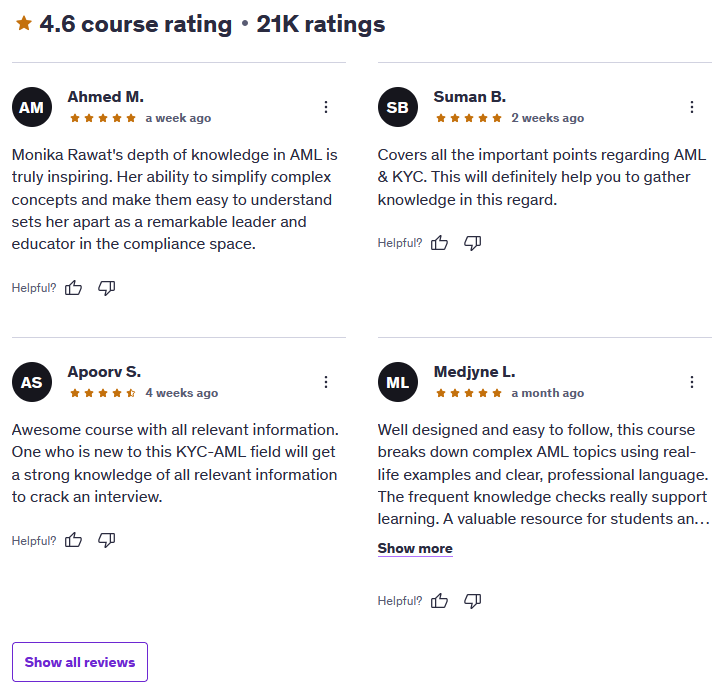Select the AM avatar of Ahmed M.
The height and width of the screenshot is (694, 725).
(x=32, y=107)
